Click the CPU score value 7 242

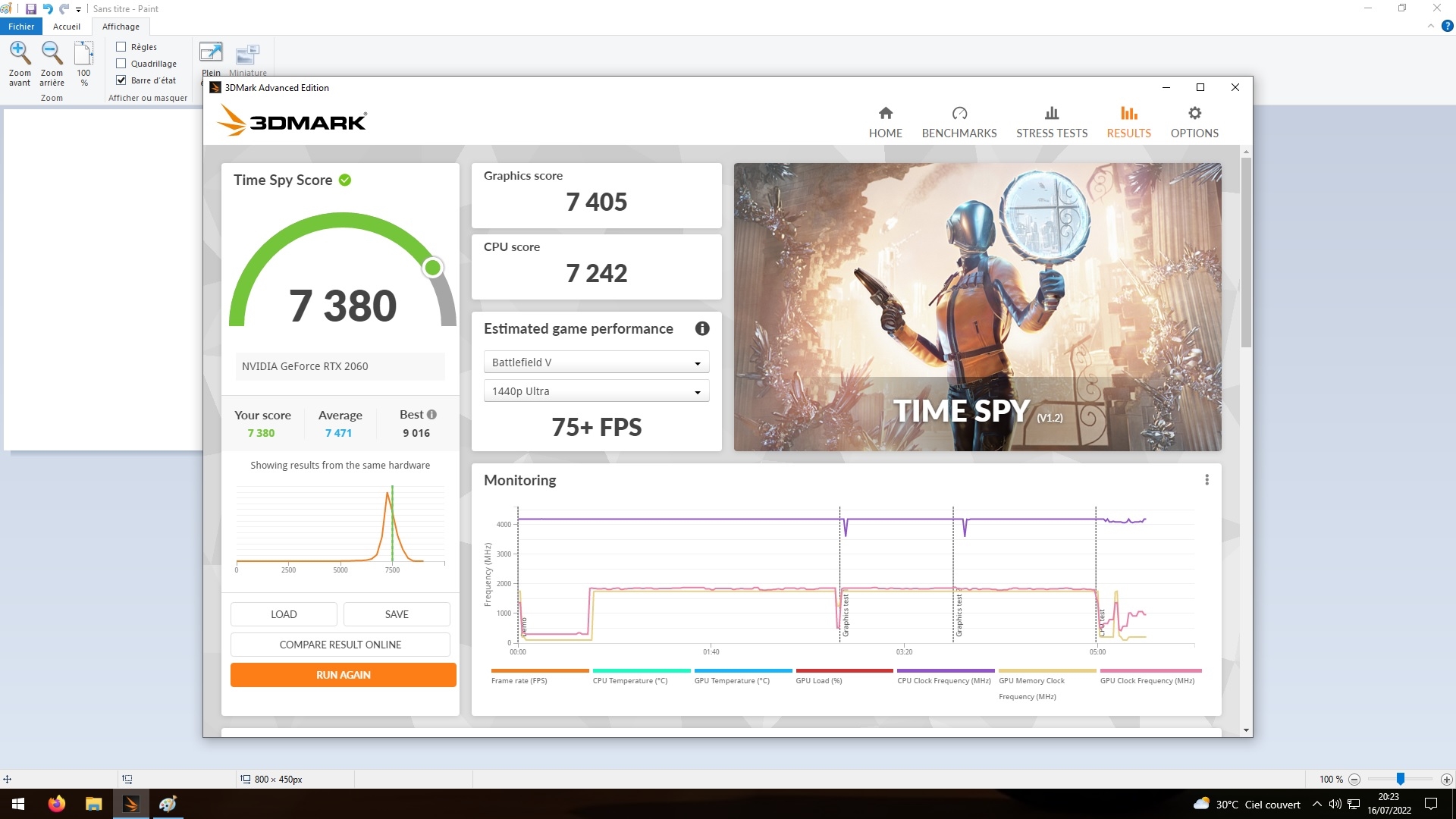[597, 274]
